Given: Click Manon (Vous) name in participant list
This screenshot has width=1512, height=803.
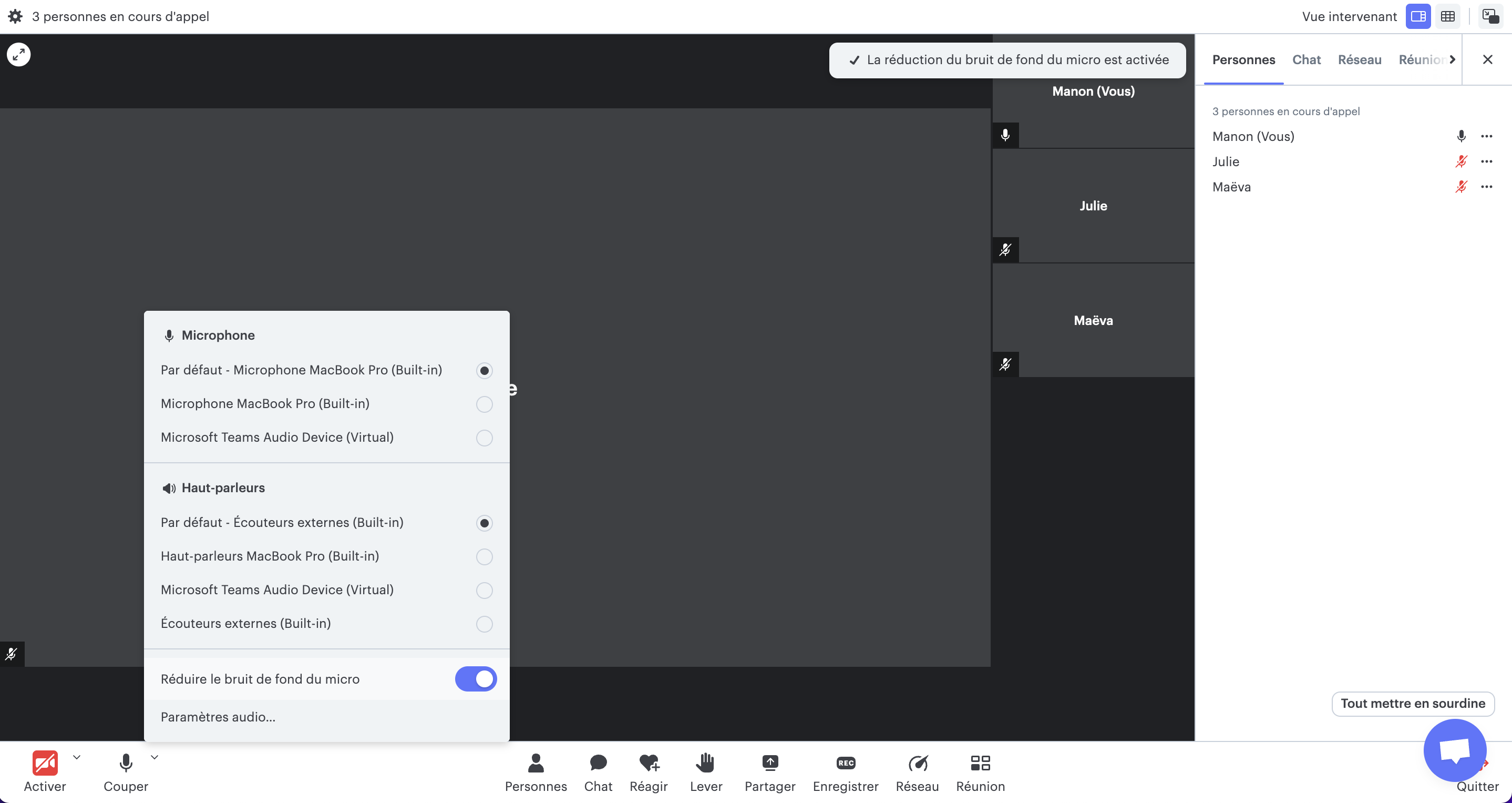Looking at the screenshot, I should coord(1253,136).
